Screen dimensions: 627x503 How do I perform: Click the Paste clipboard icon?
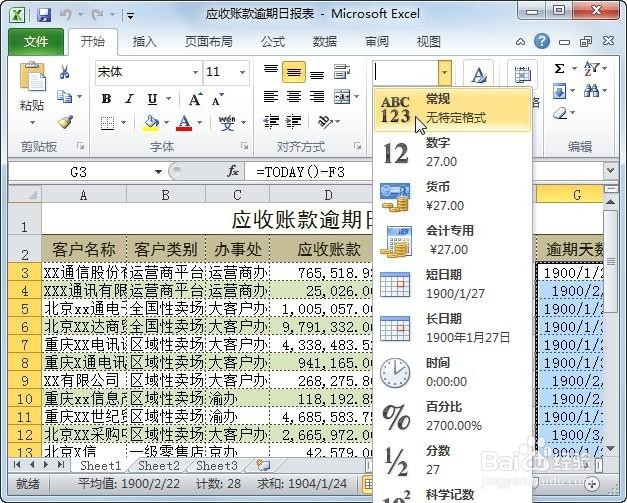point(32,76)
